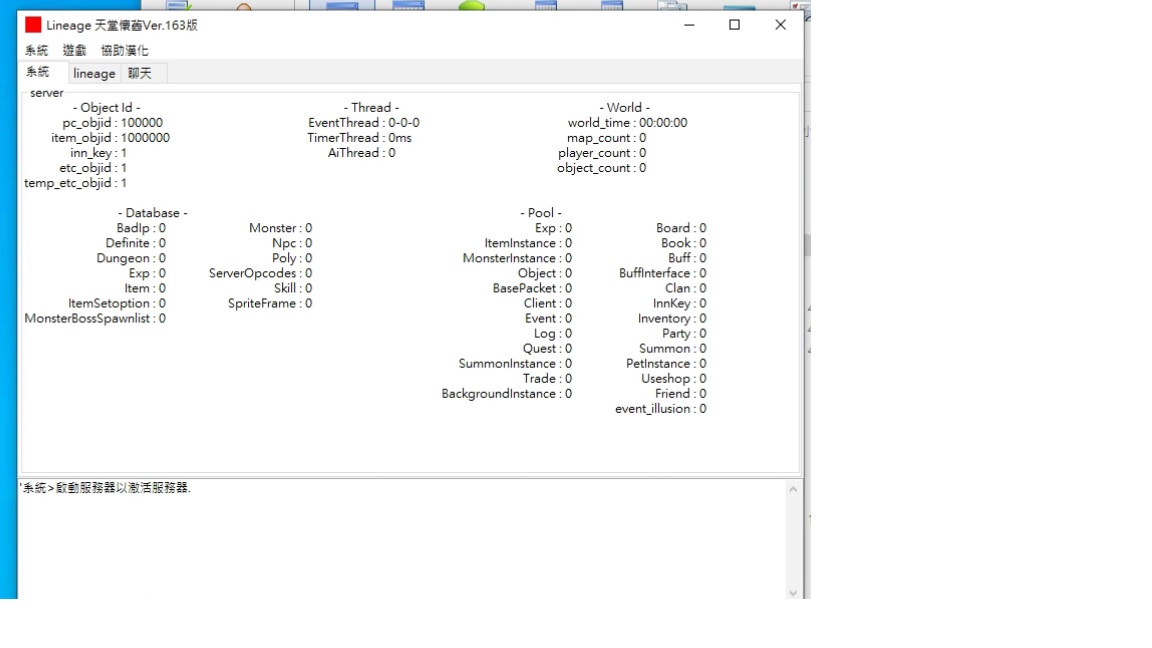Click the MonsterBossSpawnlist : 0 entry

pos(95,319)
